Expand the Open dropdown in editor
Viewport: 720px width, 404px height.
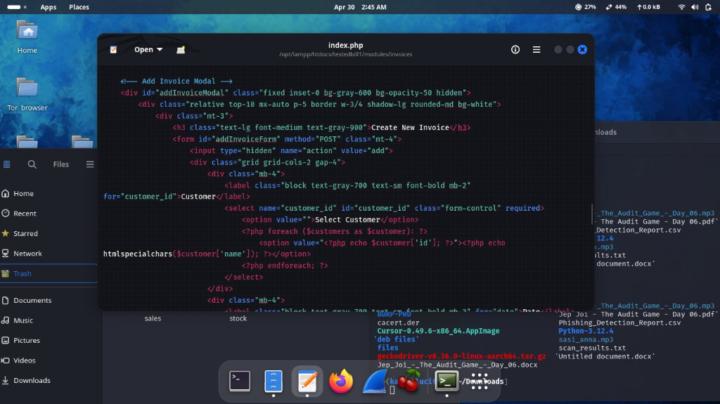click(x=148, y=49)
